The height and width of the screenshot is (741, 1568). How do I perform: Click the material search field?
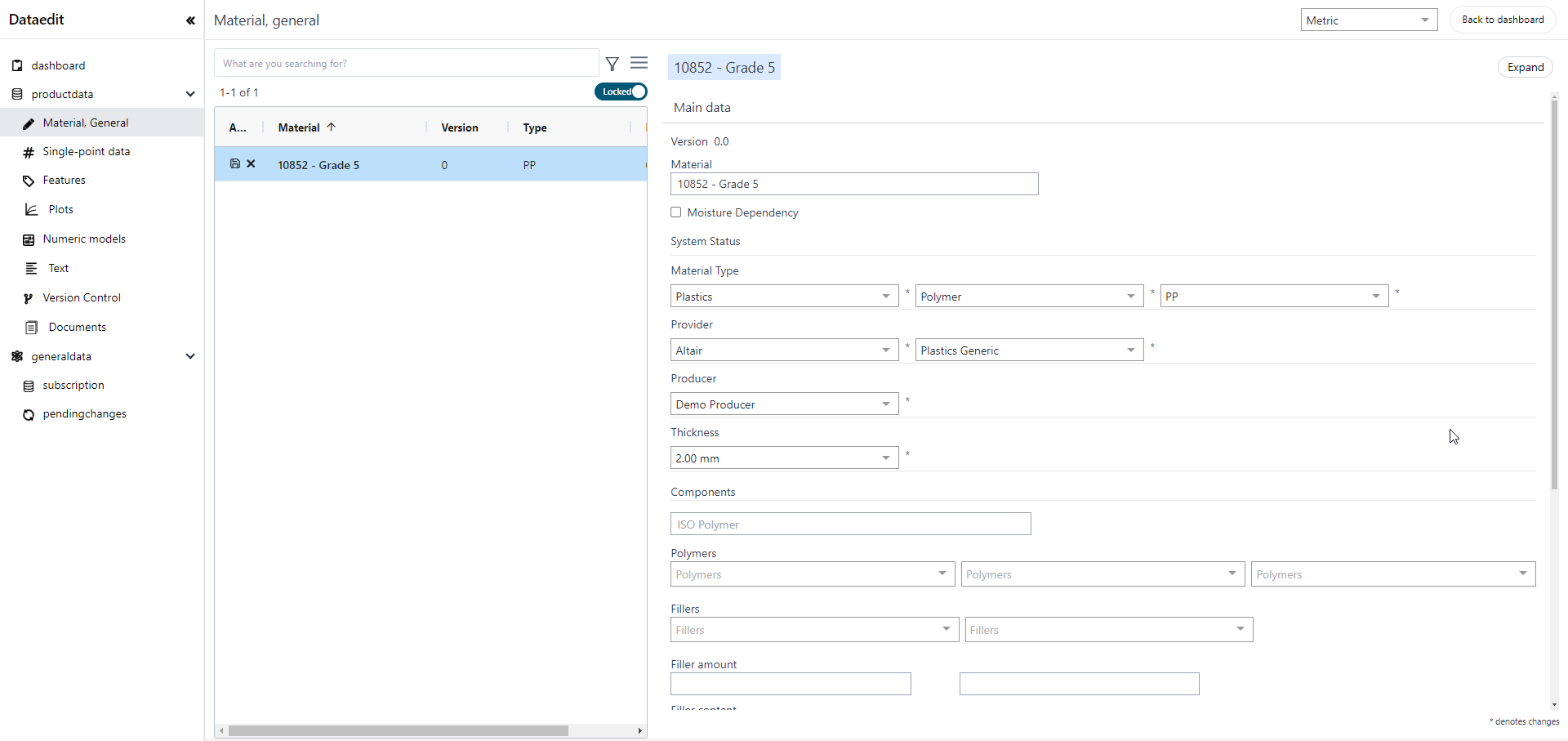406,64
